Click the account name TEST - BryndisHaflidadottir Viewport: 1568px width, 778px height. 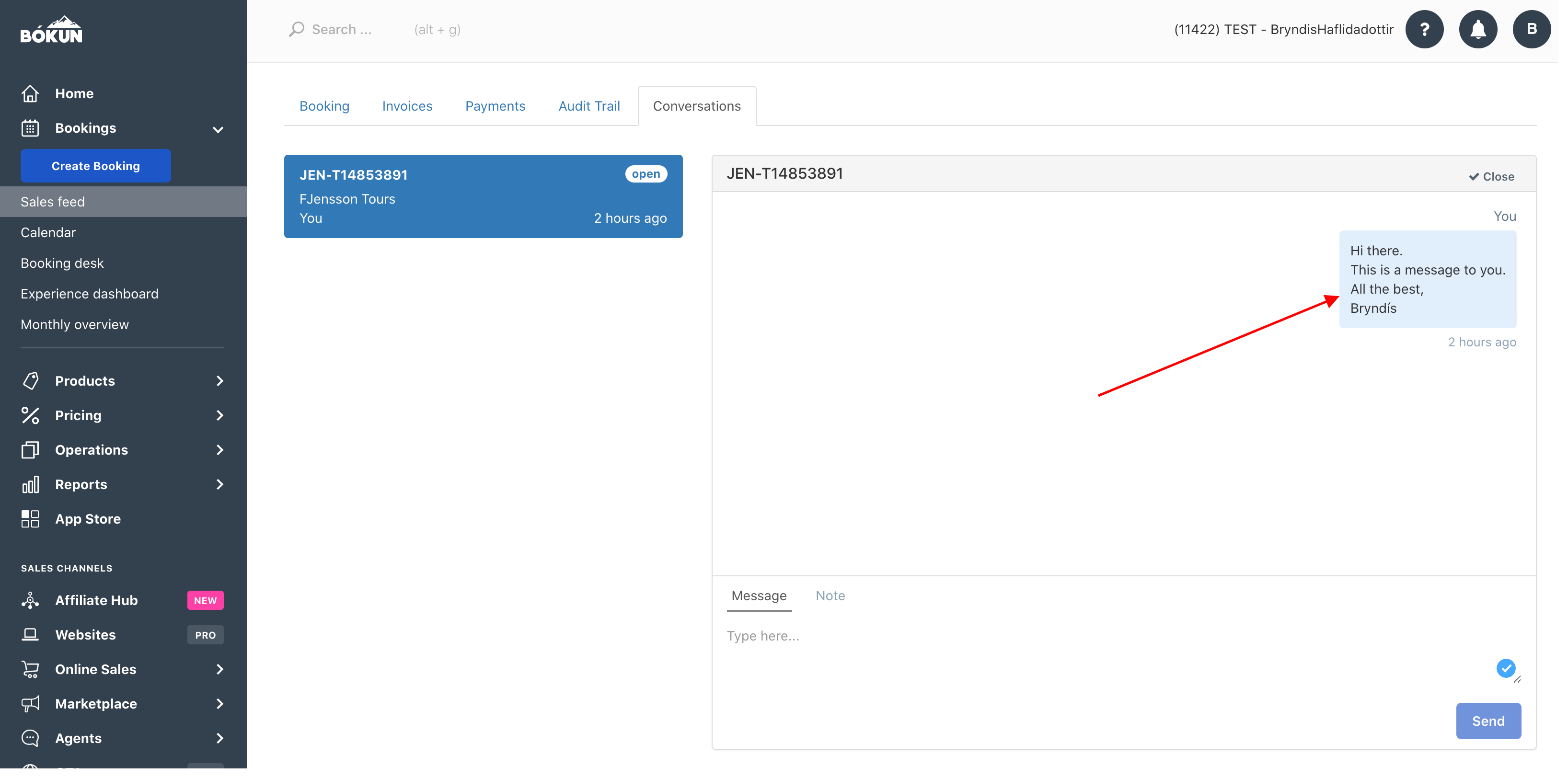pos(1291,30)
